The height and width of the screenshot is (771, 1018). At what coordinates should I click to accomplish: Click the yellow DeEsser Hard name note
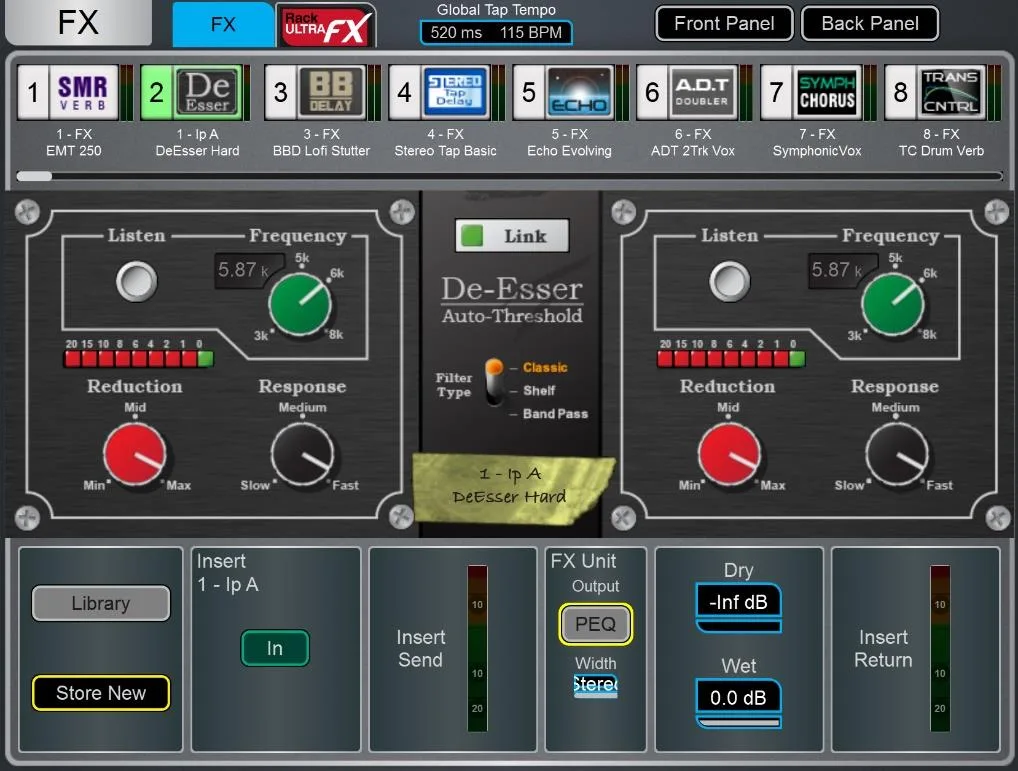click(512, 487)
